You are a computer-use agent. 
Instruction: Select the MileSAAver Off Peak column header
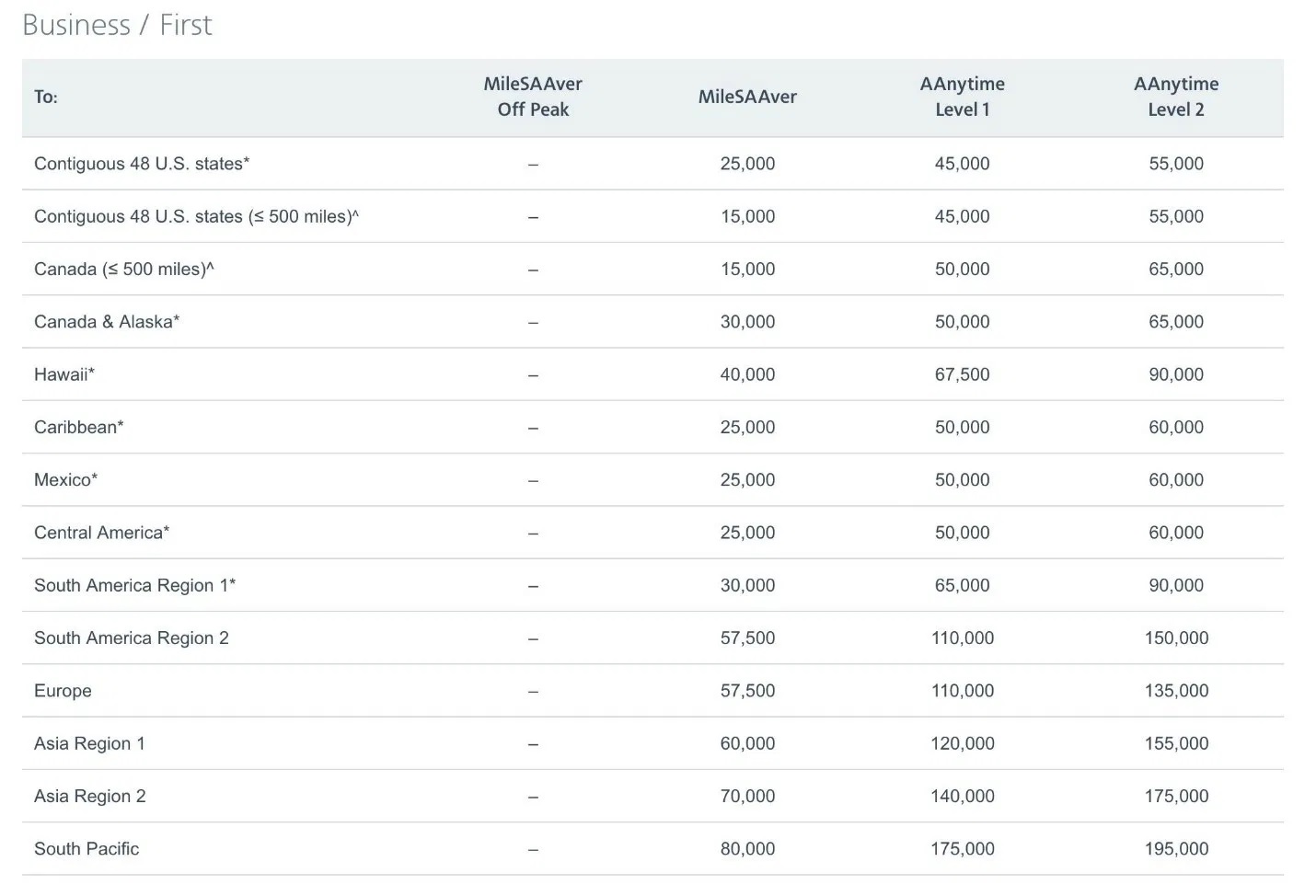click(533, 97)
